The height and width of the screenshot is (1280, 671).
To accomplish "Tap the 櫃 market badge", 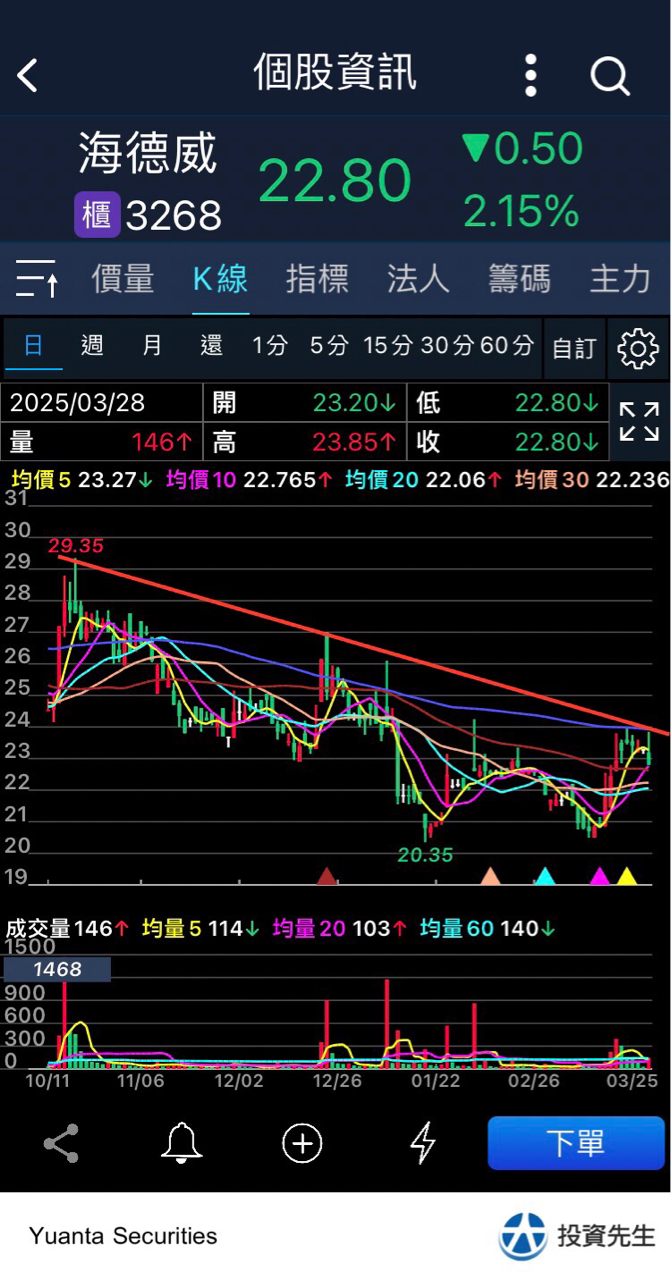I will [97, 215].
